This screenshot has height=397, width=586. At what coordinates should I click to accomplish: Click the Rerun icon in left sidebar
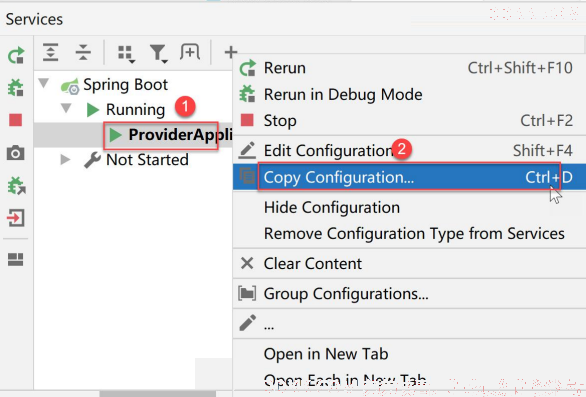[16, 55]
